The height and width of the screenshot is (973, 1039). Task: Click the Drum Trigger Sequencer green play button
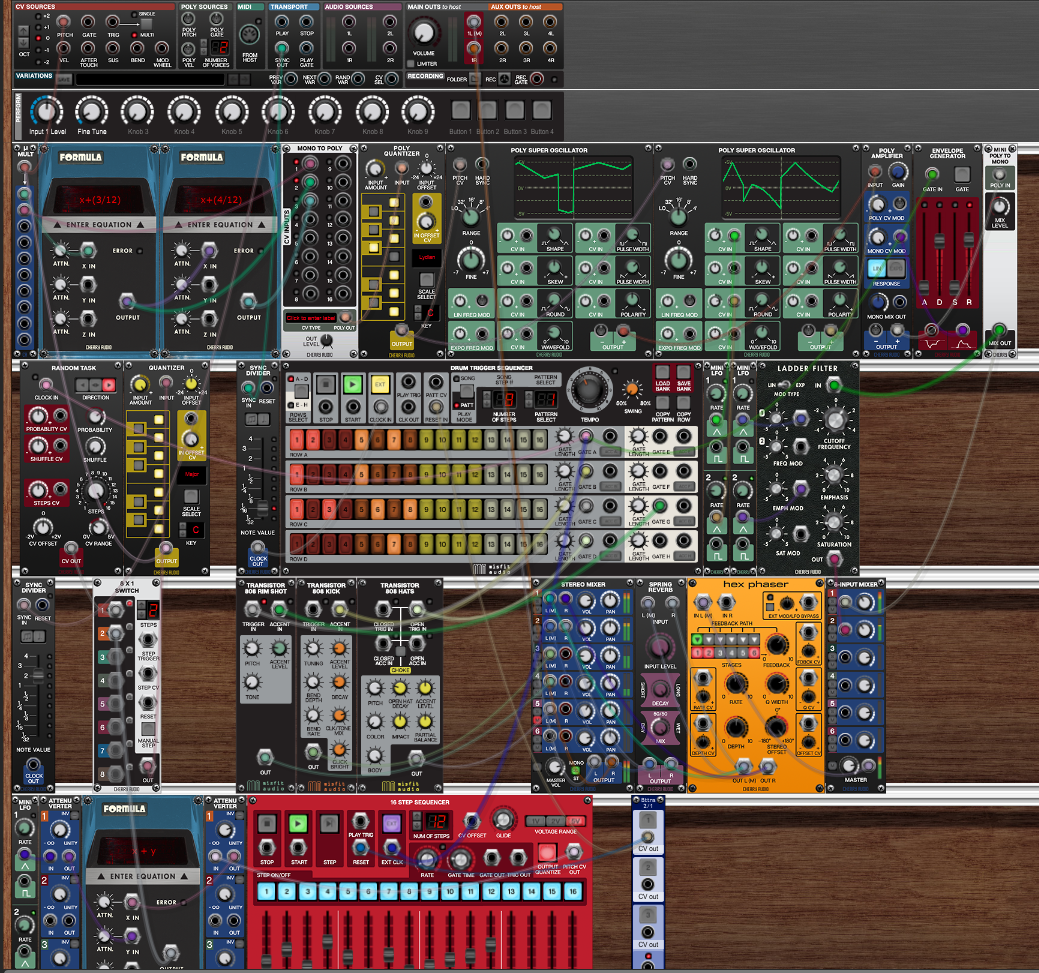(x=353, y=384)
